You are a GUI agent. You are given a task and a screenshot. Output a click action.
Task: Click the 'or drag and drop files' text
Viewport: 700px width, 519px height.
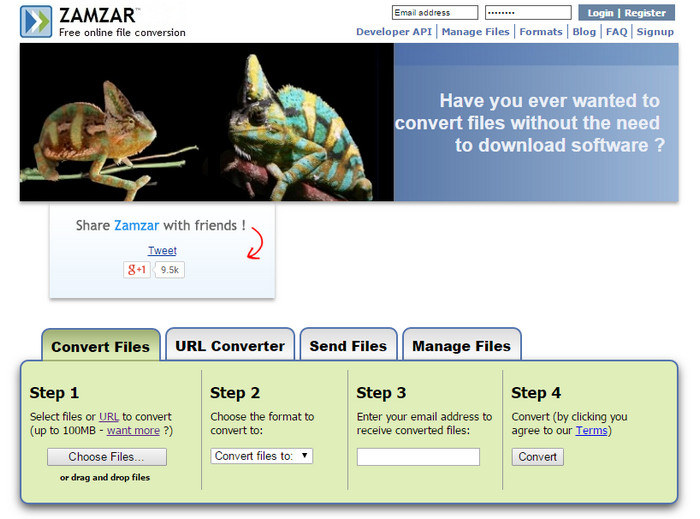pyautogui.click(x=105, y=477)
